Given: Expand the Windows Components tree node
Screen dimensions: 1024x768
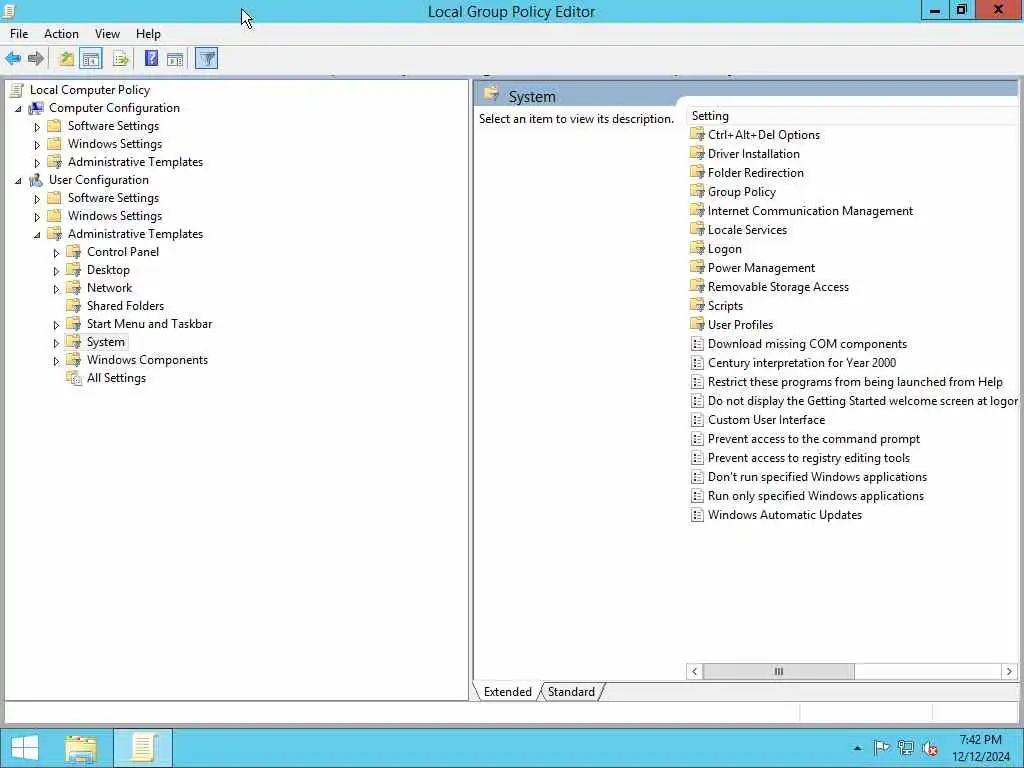Looking at the screenshot, I should click(x=56, y=360).
